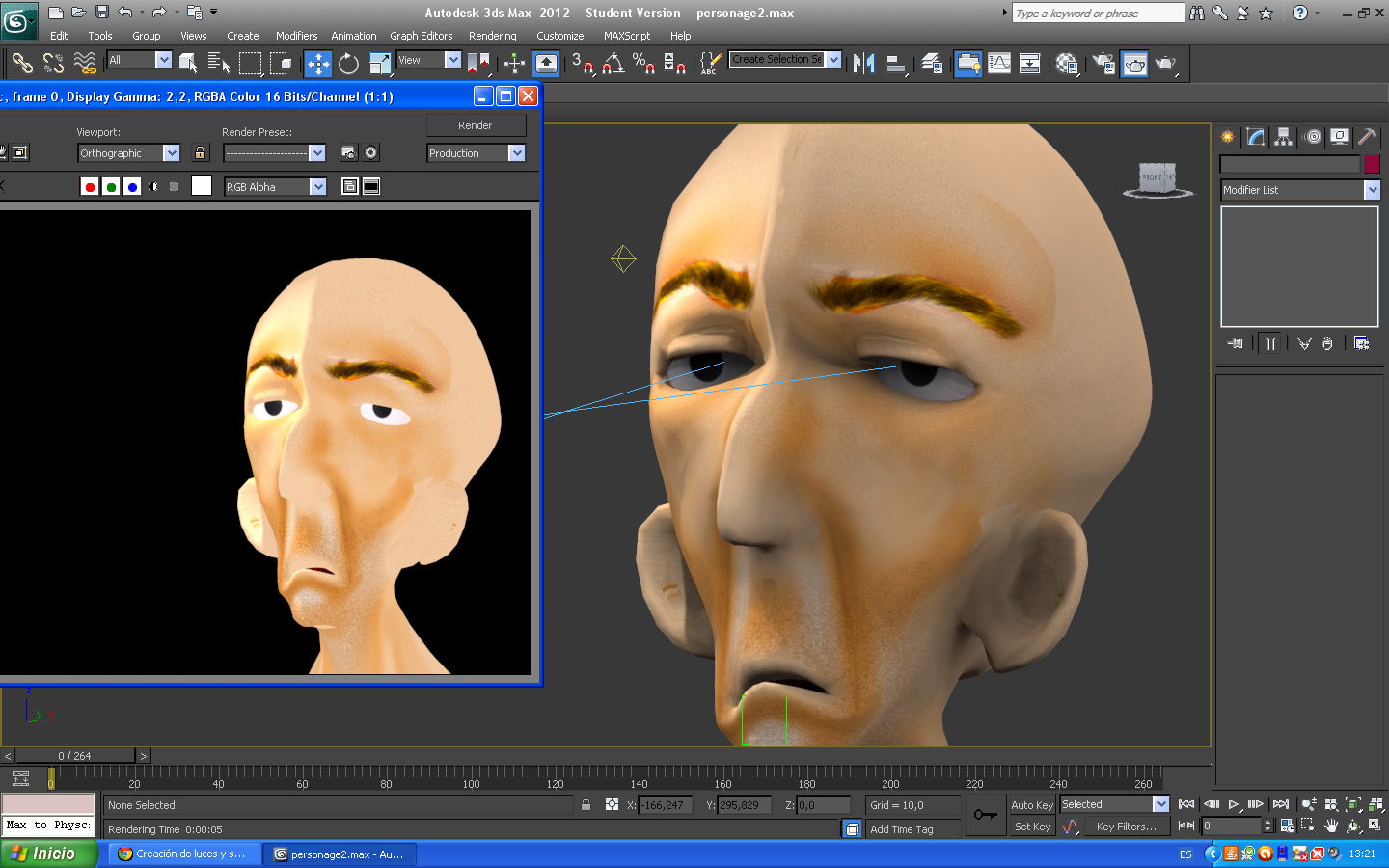Toggle the red channel in render window
This screenshot has height=868, width=1389.
[x=90, y=187]
